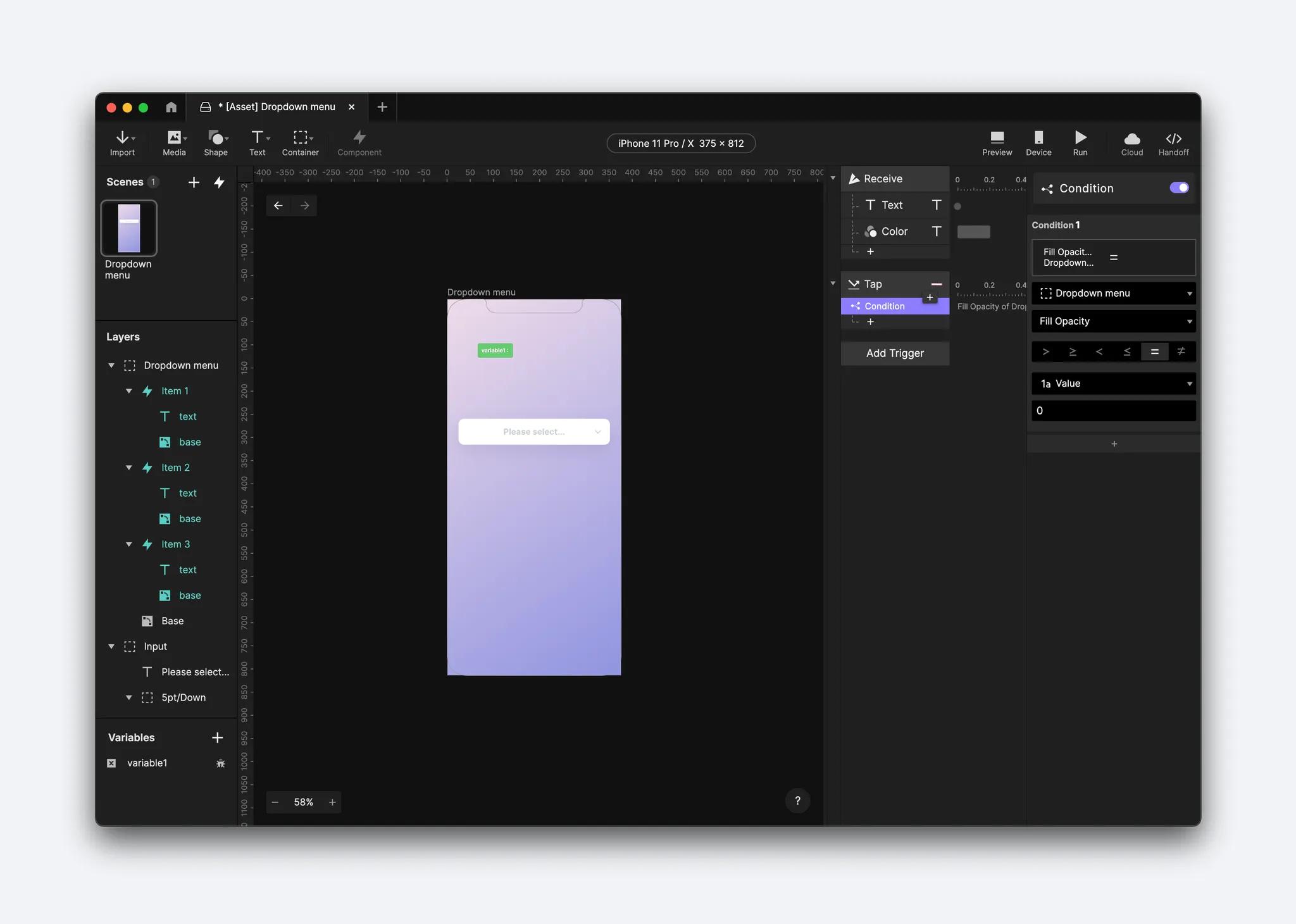The width and height of the screenshot is (1296, 924).
Task: Remove the Tap trigger with minus icon
Action: (x=937, y=284)
